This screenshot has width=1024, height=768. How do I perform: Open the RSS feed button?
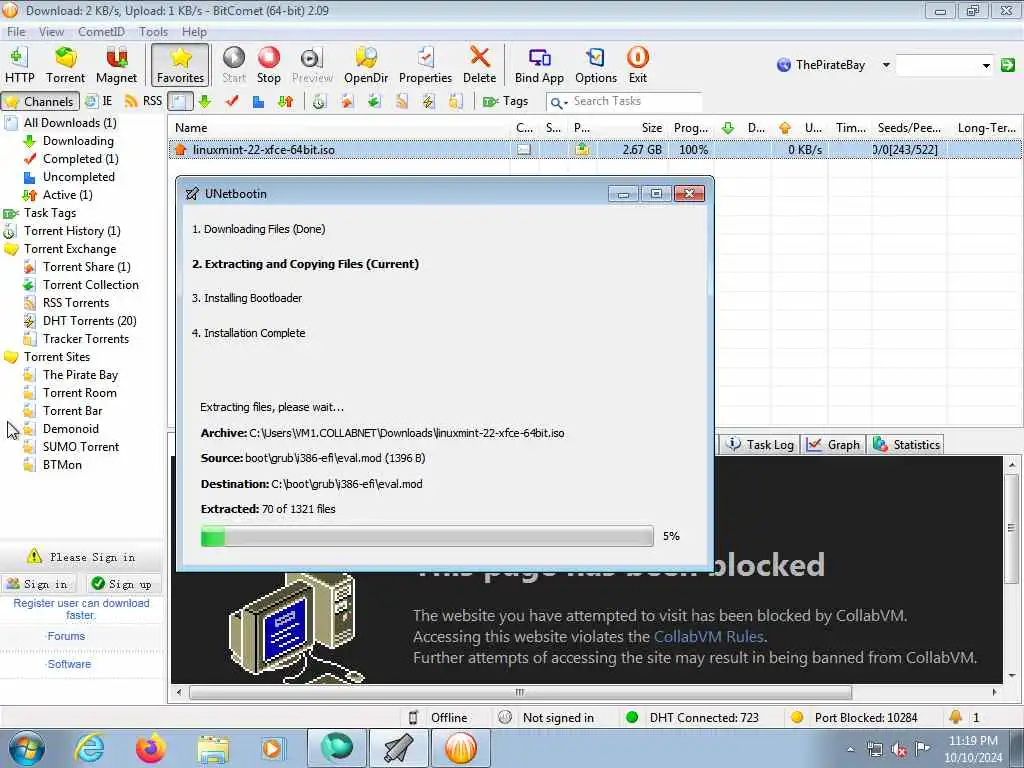pyautogui.click(x=143, y=101)
